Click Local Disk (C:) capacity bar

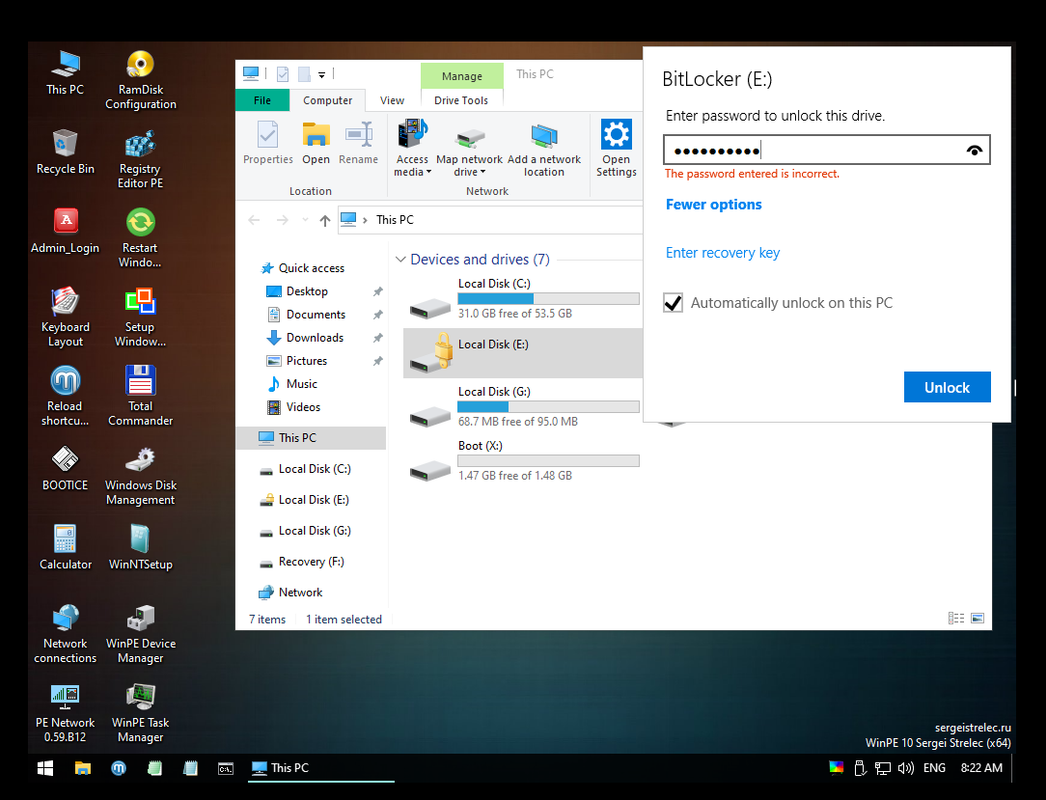pos(548,299)
